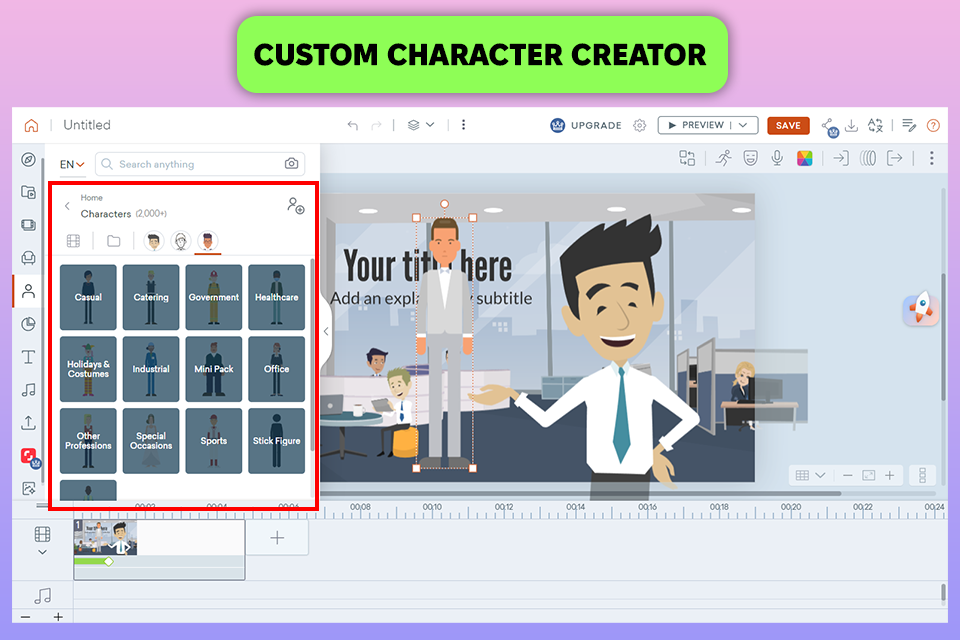Open the Industrial character category

(151, 369)
